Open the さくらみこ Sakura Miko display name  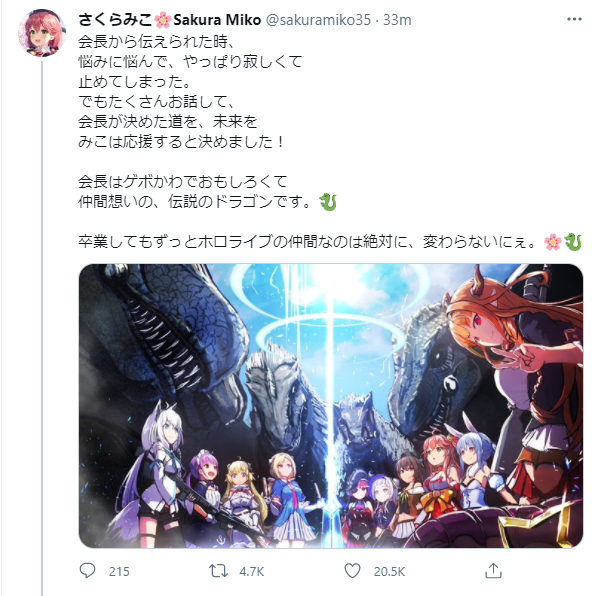click(x=170, y=20)
